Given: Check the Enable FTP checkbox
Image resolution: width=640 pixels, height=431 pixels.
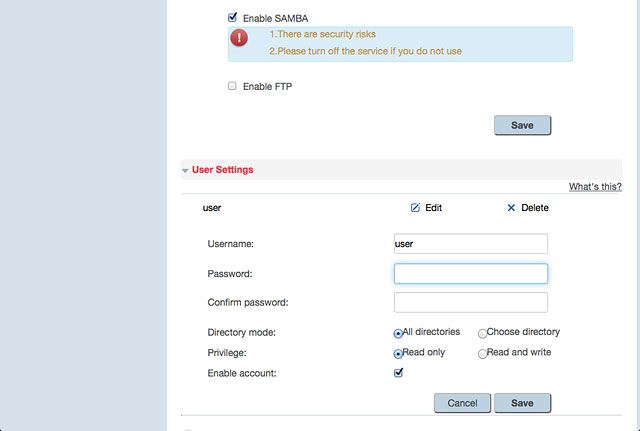Looking at the screenshot, I should coord(232,86).
